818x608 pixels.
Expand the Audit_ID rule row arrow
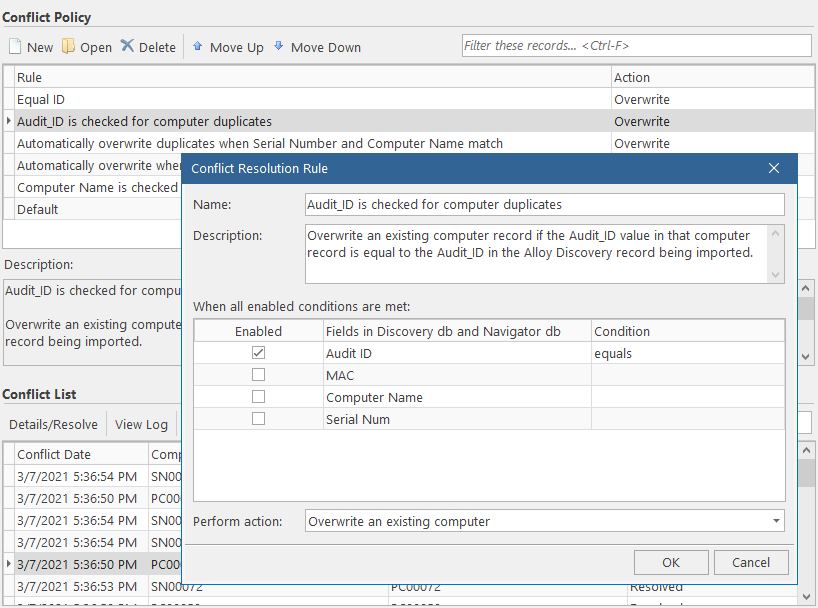tap(7, 120)
